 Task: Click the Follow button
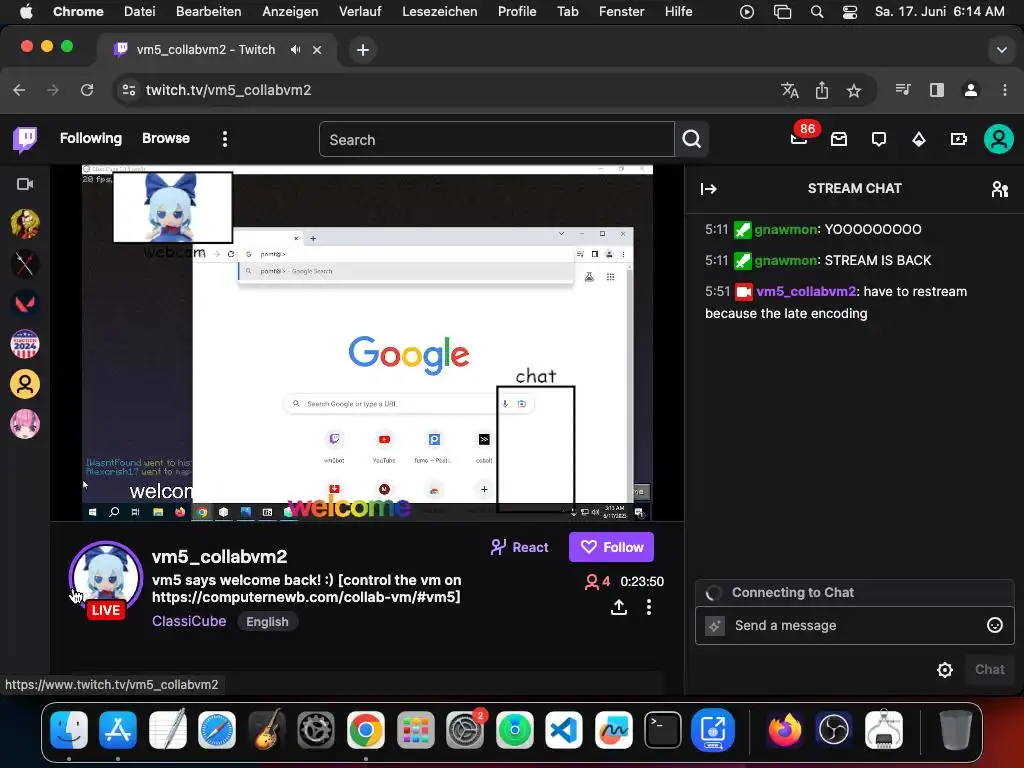pyautogui.click(x=611, y=547)
